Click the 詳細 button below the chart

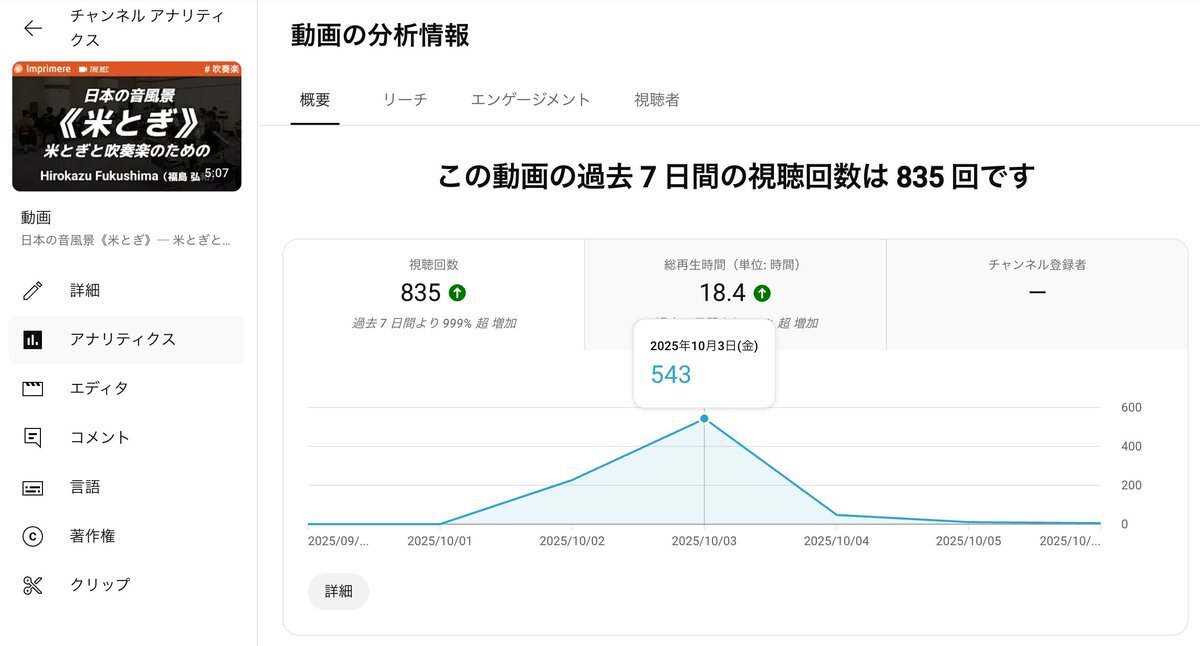[339, 591]
